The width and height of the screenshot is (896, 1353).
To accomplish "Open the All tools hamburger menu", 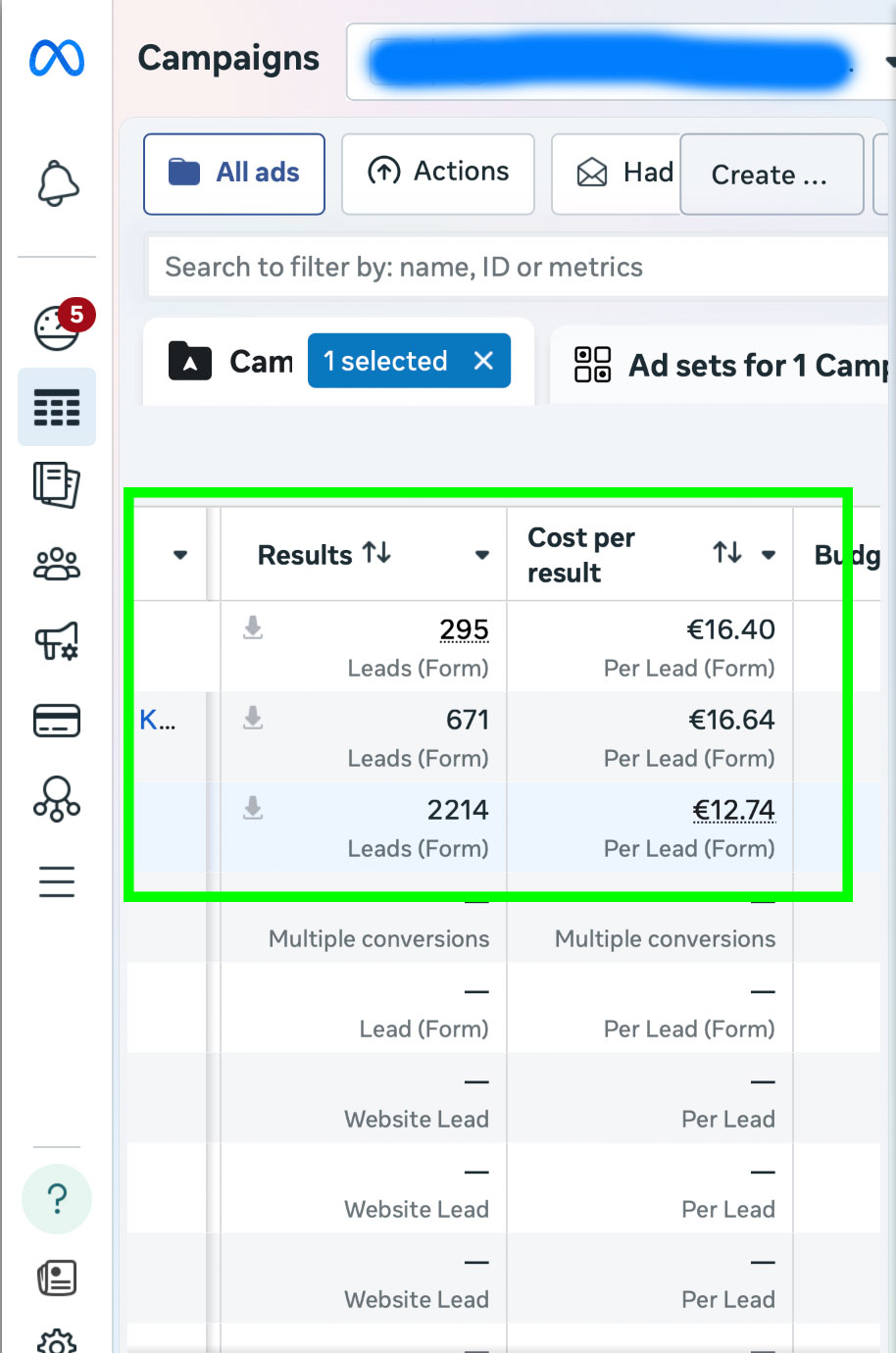I will click(57, 881).
